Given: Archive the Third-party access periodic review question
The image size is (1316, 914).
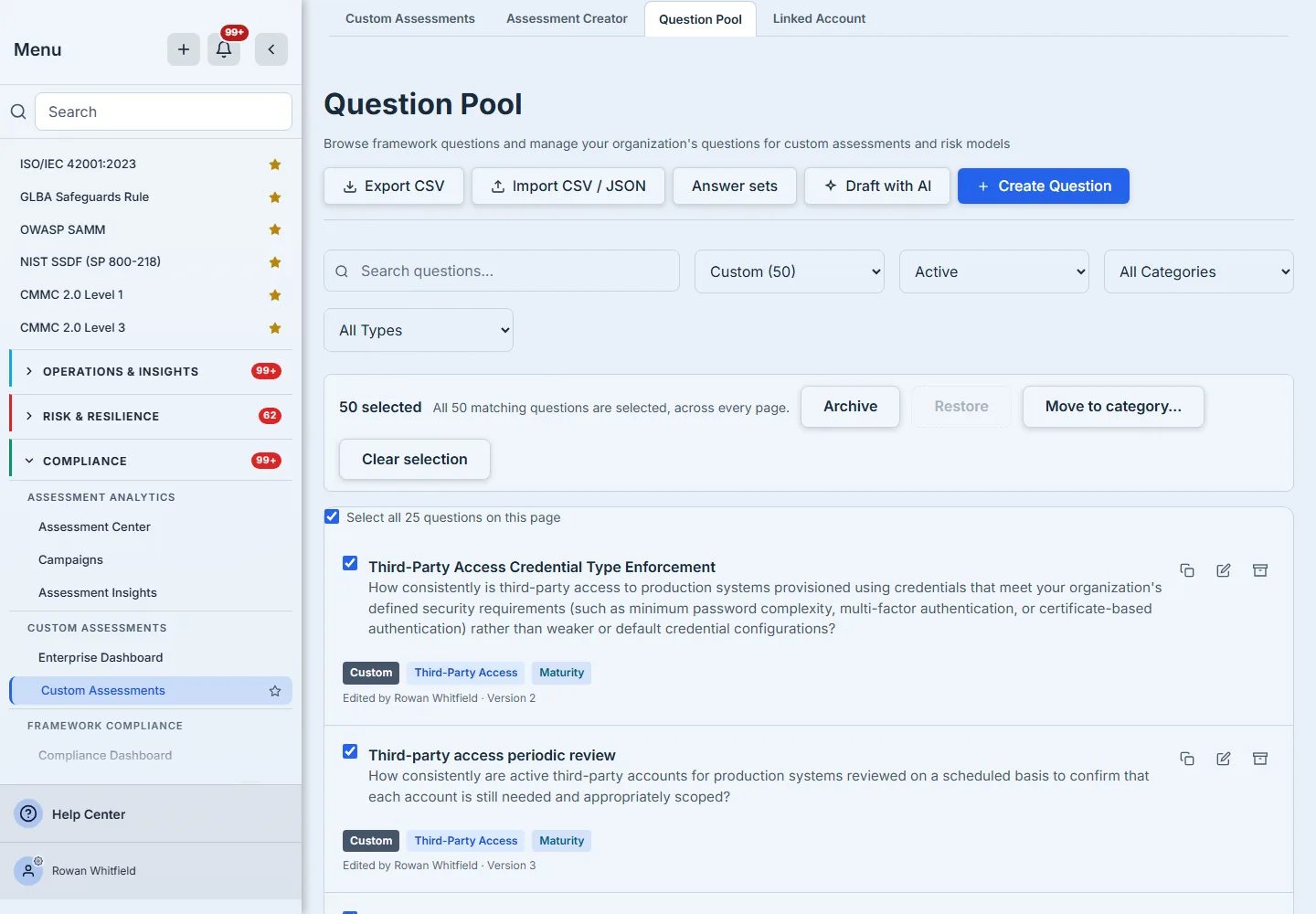Looking at the screenshot, I should (1260, 759).
